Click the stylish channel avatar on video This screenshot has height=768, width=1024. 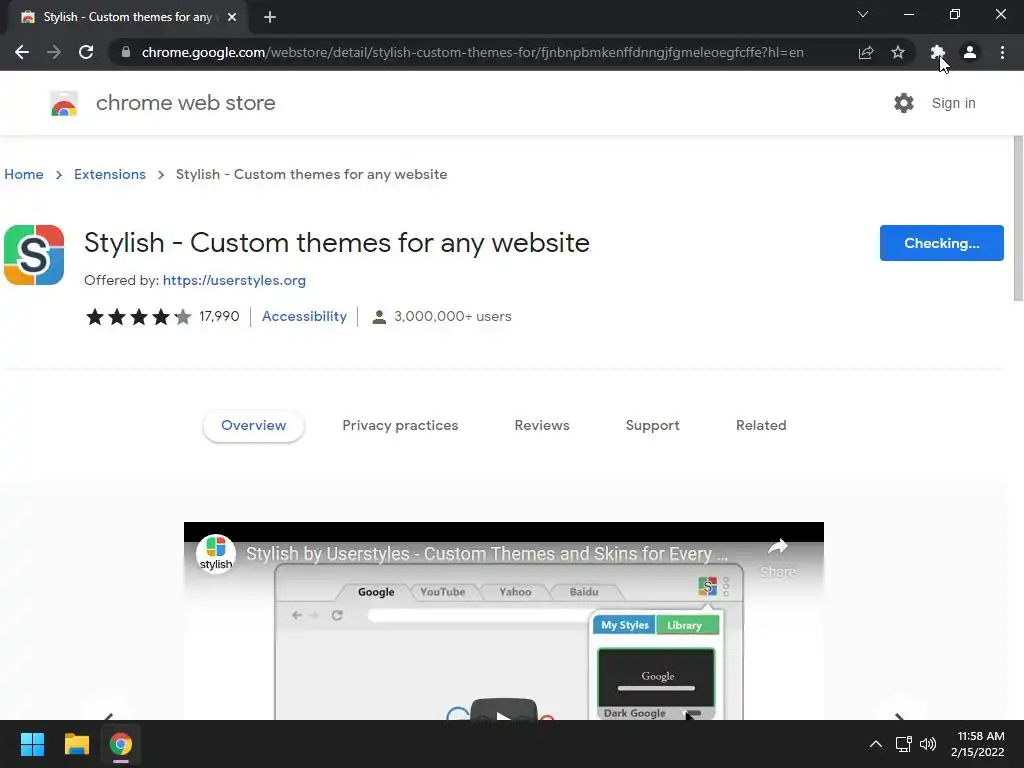(x=216, y=554)
